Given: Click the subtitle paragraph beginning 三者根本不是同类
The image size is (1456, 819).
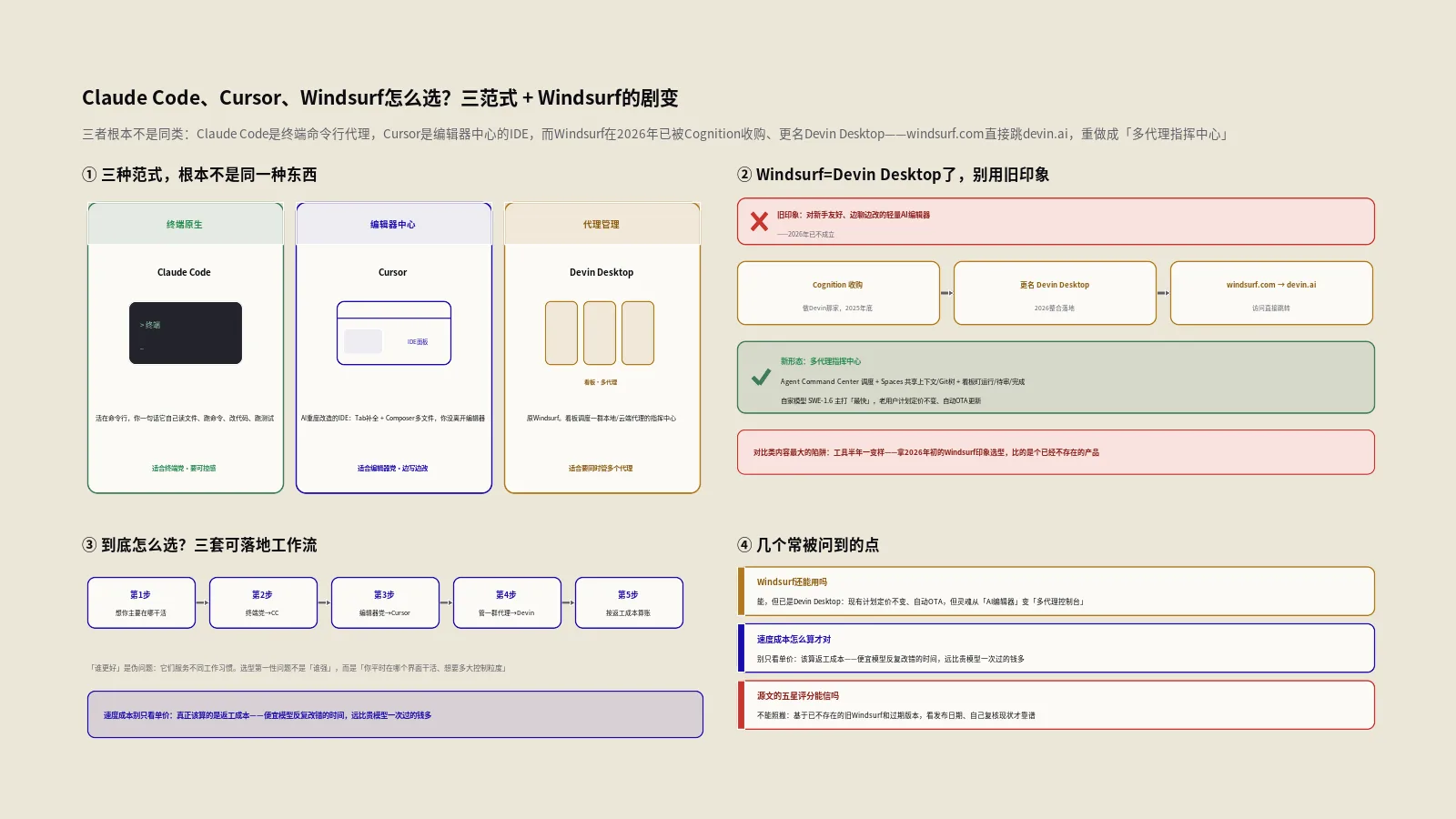Looking at the screenshot, I should click(657, 135).
